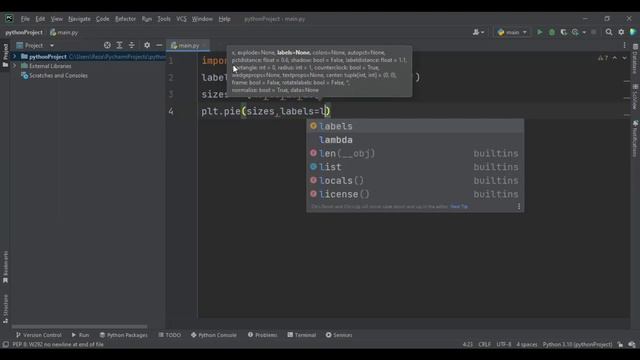Open the File menu
640x360 pixels.
coord(25,19)
